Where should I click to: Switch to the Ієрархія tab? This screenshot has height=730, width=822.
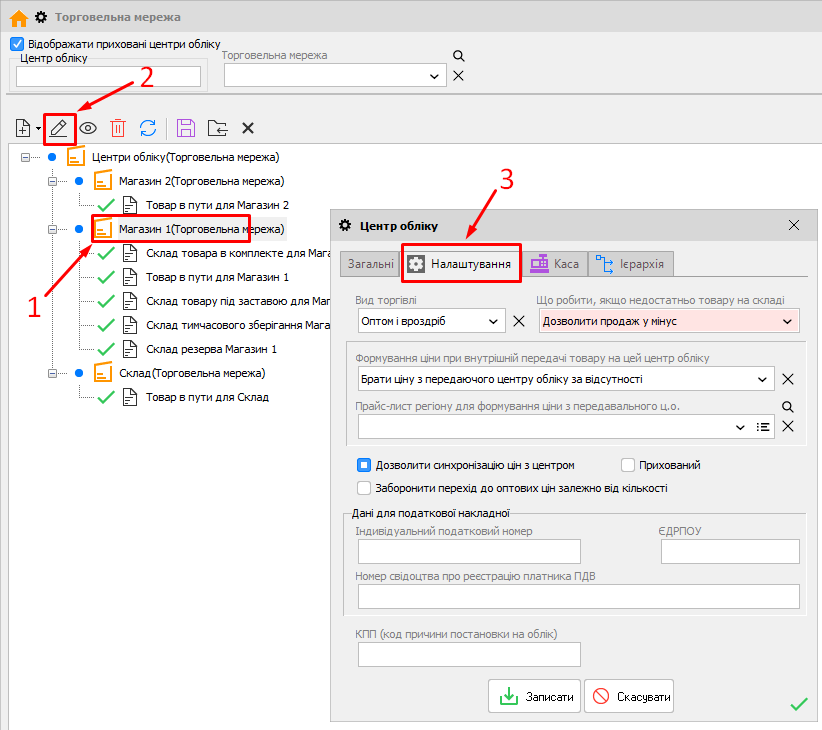[634, 264]
